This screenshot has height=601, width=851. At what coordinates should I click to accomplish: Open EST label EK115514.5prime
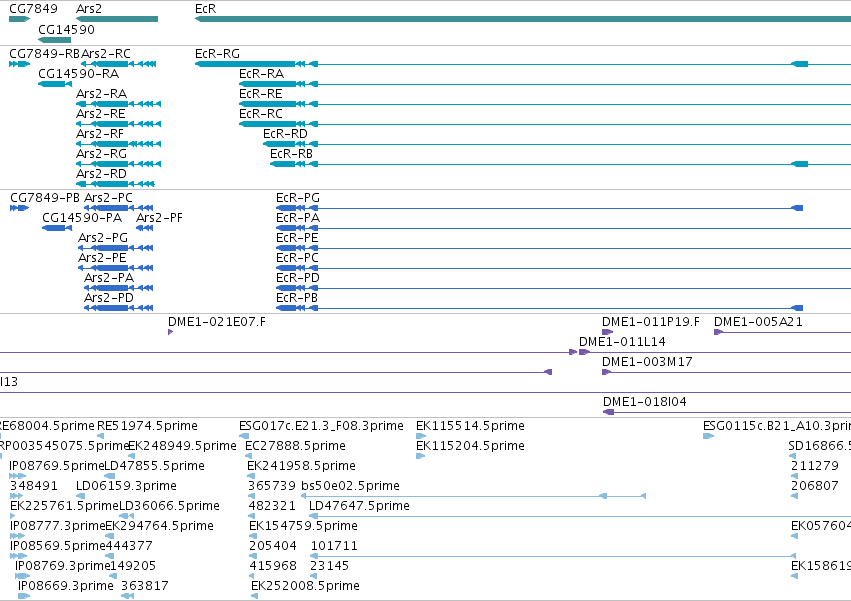click(x=470, y=427)
